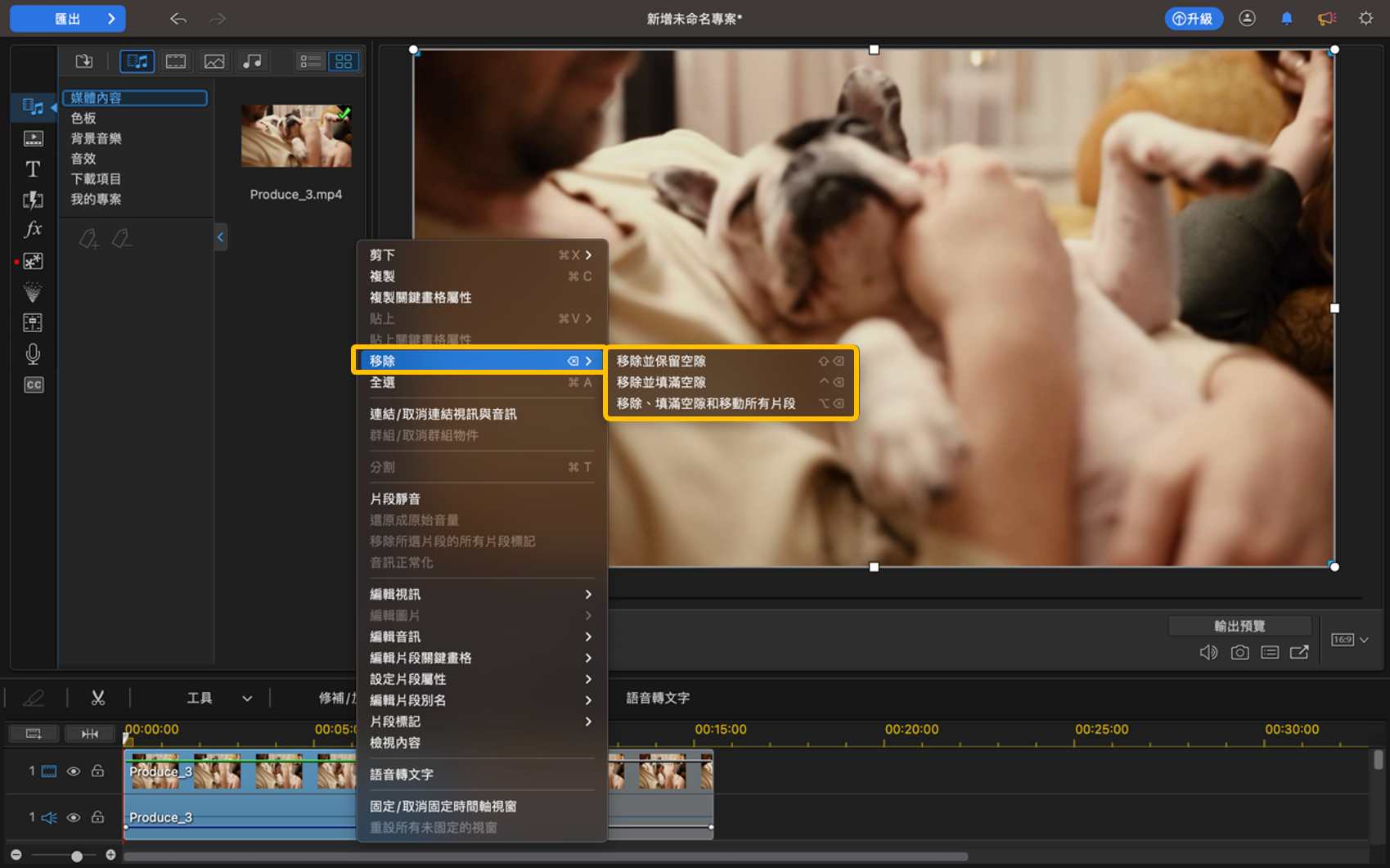Expand the 片段標記 submenu
Image resolution: width=1390 pixels, height=868 pixels.
point(482,722)
